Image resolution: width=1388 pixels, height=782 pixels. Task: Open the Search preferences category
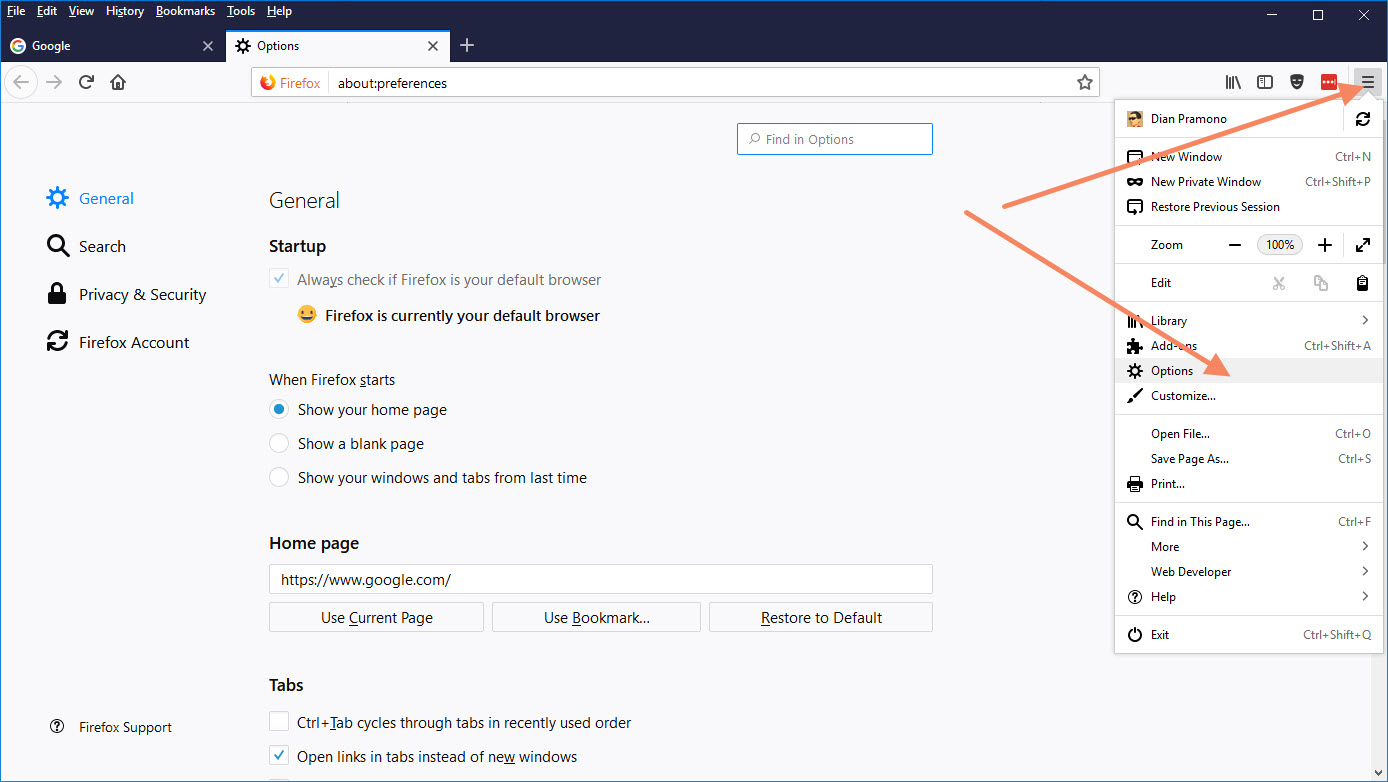(x=86, y=246)
